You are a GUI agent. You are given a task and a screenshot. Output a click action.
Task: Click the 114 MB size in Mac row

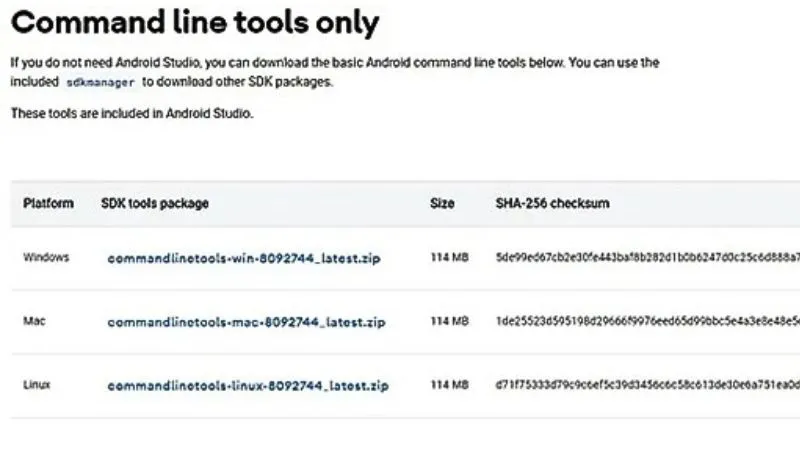[449, 322]
